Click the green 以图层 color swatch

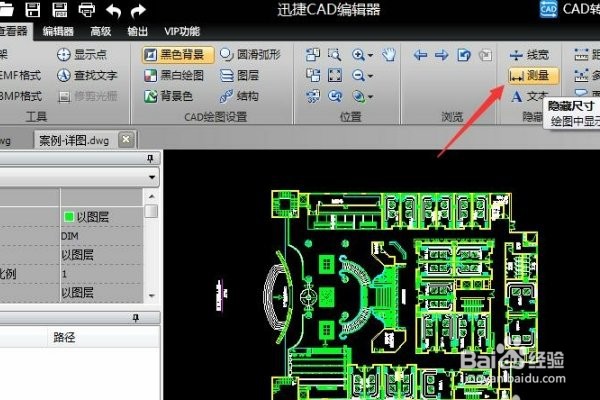coord(68,217)
